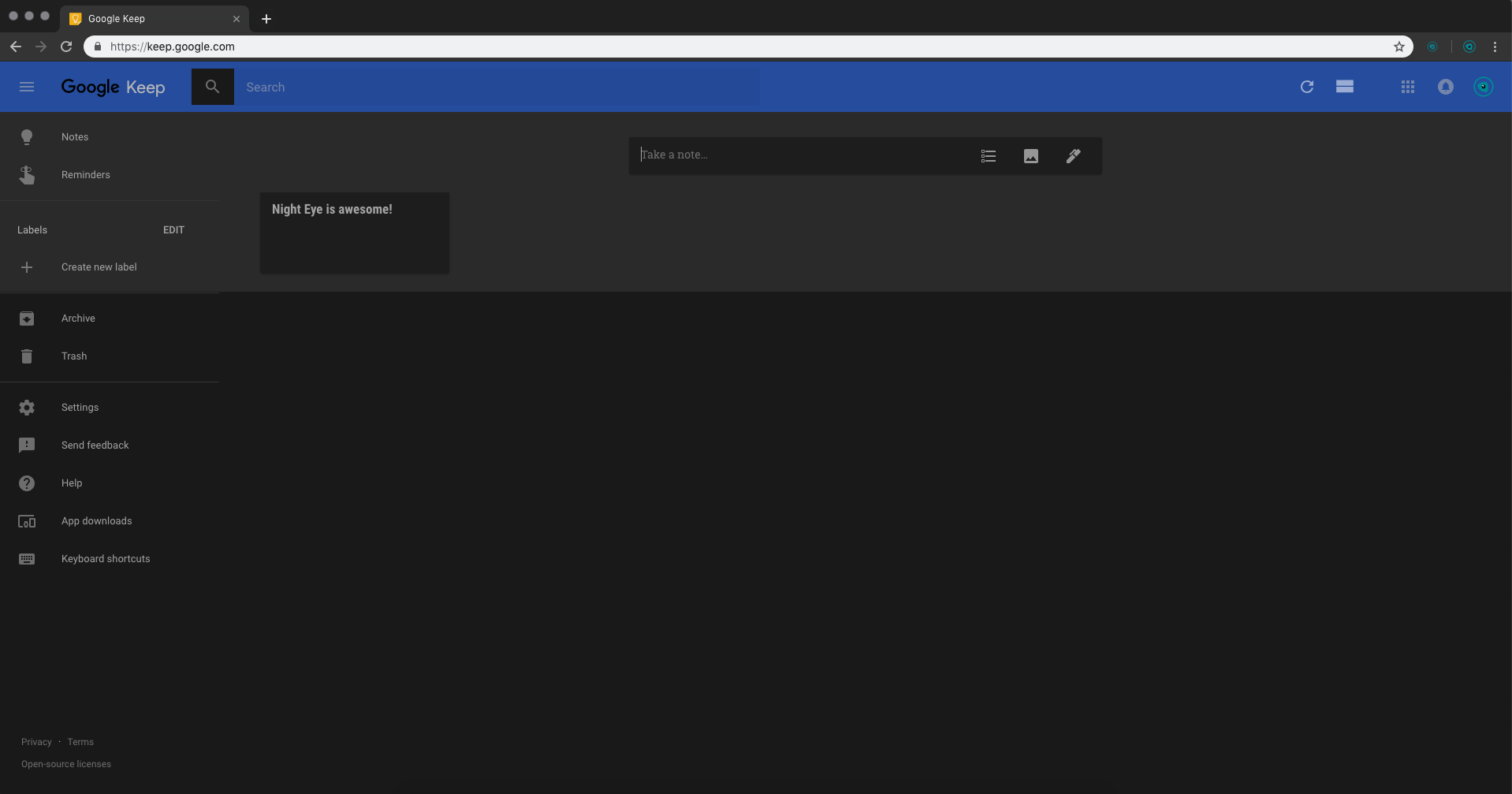Create a new note with image
The width and height of the screenshot is (1512, 794).
[x=1031, y=156]
